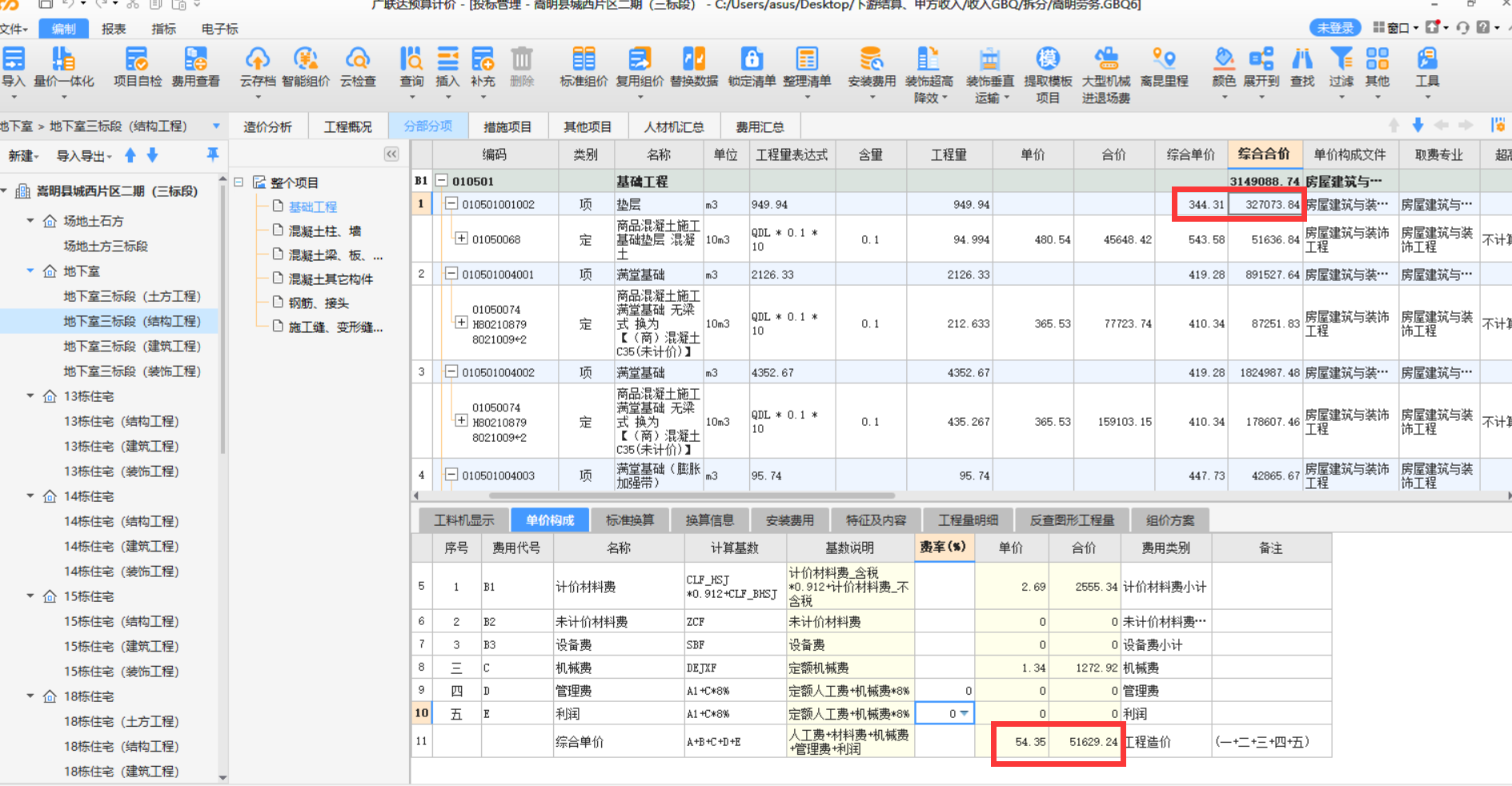Collapse the 地下室 tree node

[x=30, y=271]
